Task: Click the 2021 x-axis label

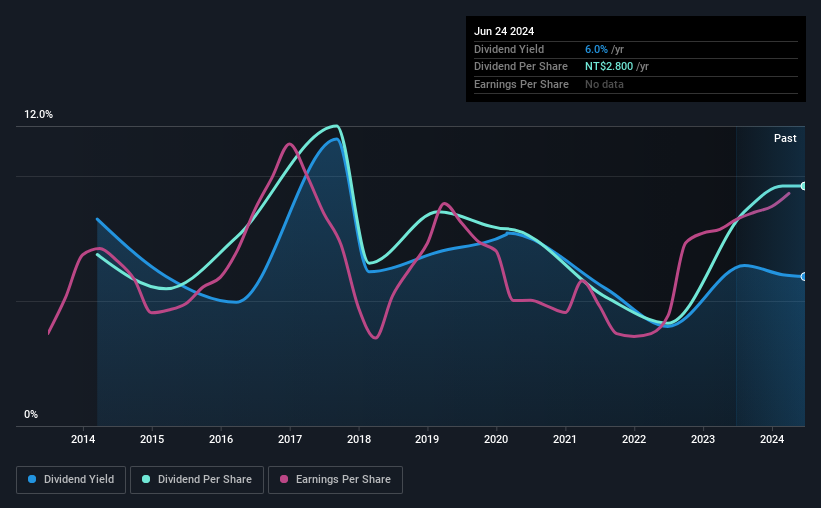Action: 565,439
